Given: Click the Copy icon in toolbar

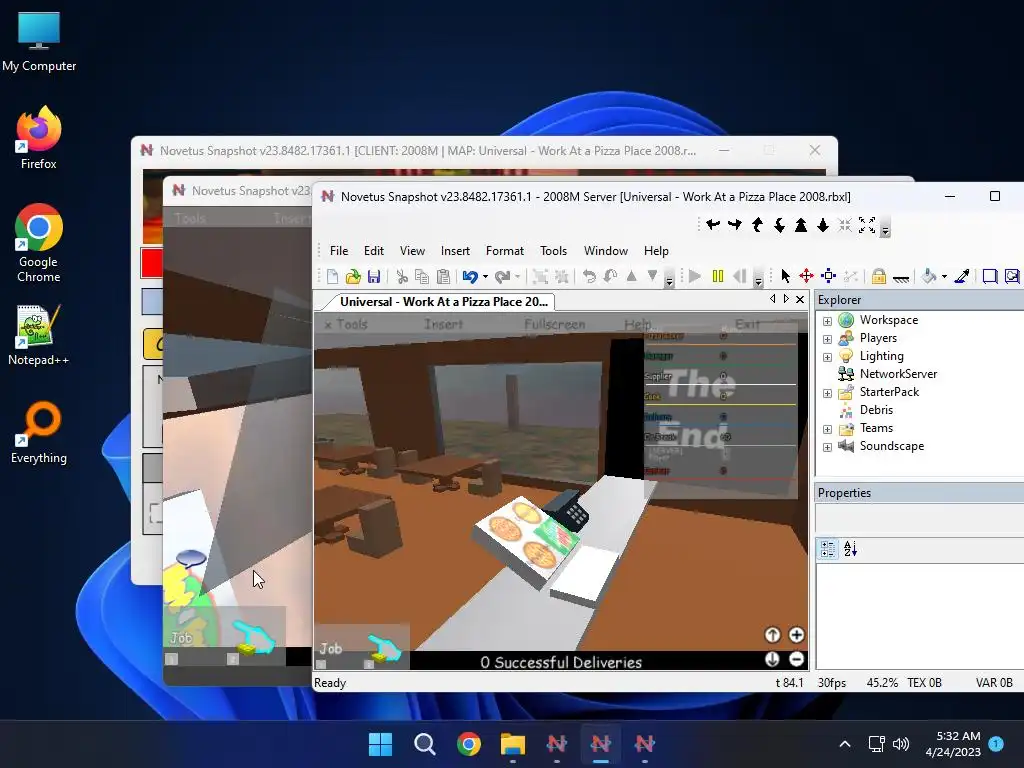Looking at the screenshot, I should coord(422,277).
